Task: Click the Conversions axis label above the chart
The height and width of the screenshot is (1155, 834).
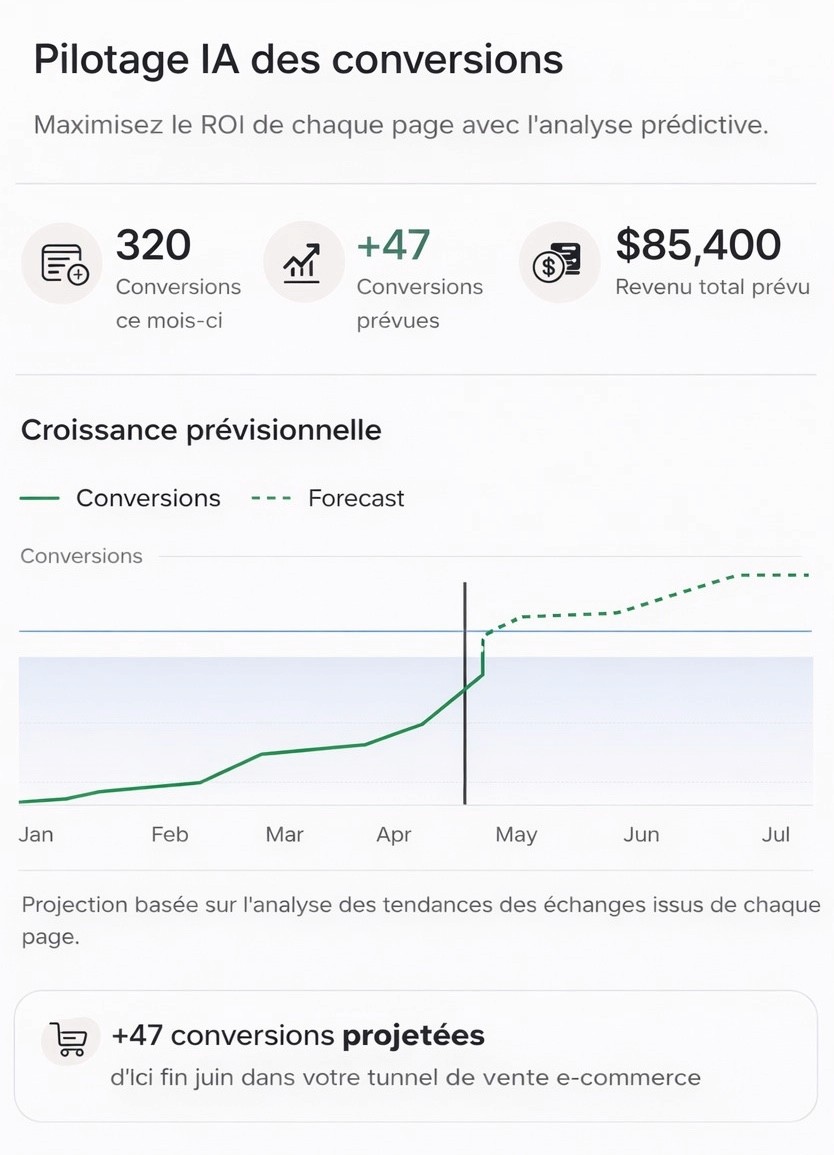Action: 81,556
